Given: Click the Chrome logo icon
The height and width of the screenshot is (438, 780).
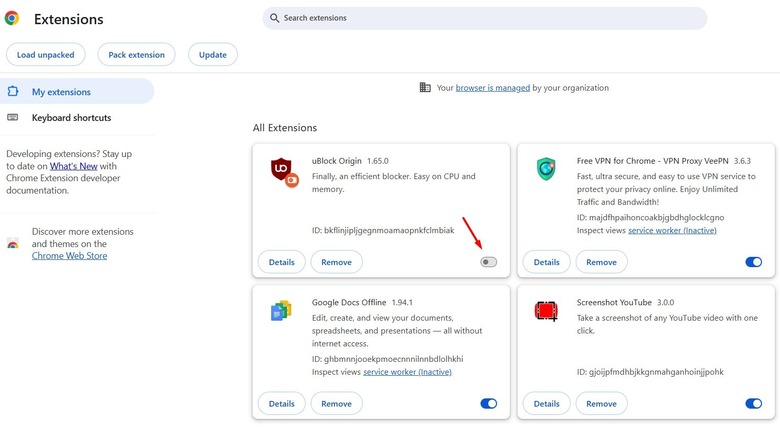Looking at the screenshot, I should coord(12,18).
